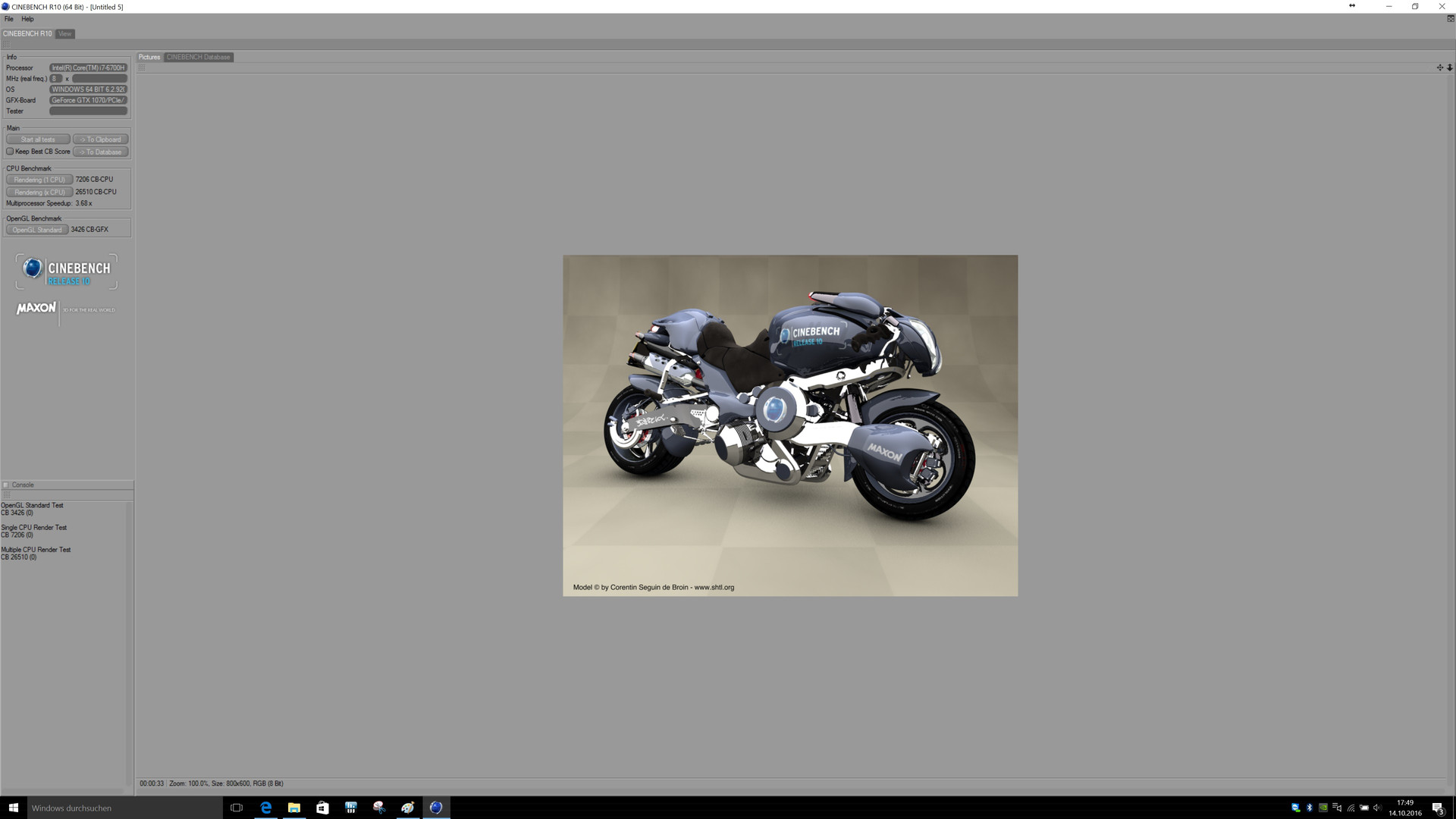Click the console vertical scrollbar

(x=129, y=645)
